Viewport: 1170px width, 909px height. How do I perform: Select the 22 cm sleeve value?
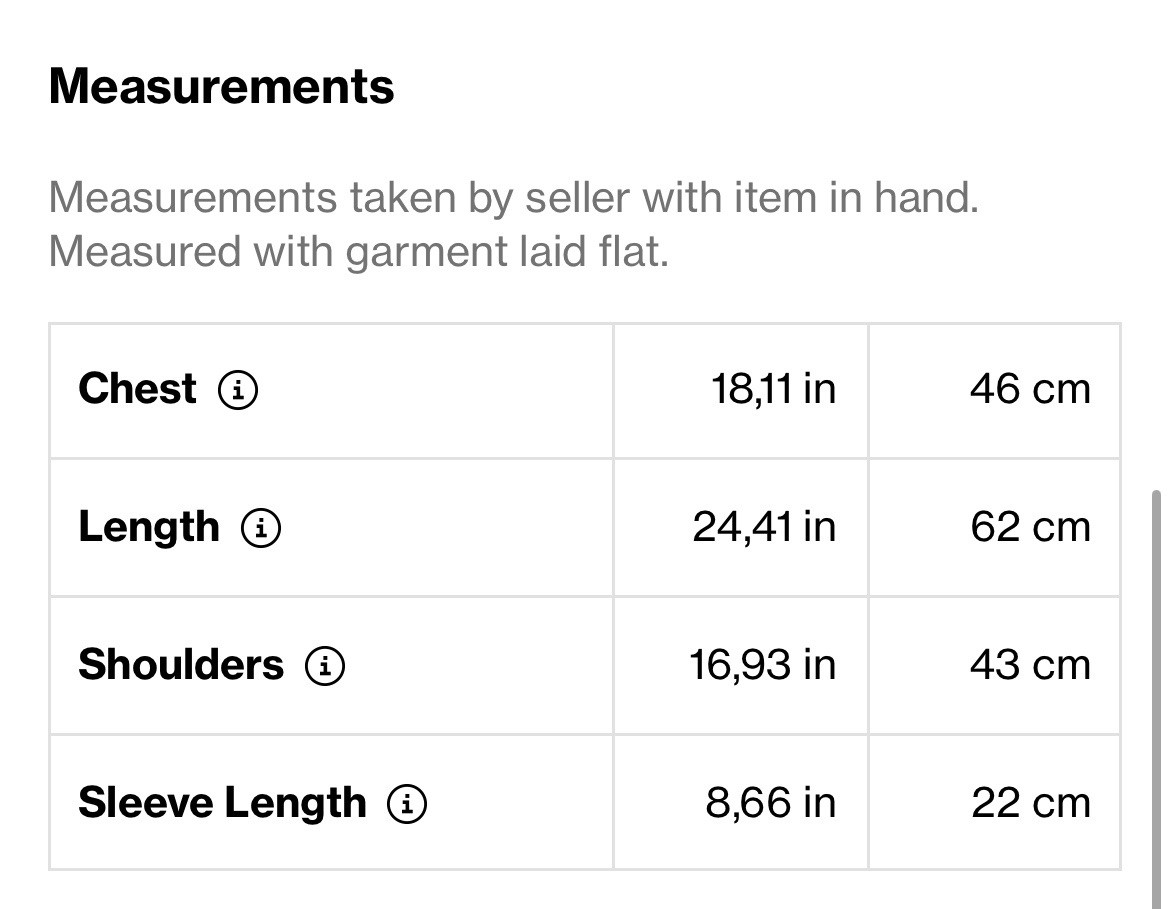(x=1030, y=803)
